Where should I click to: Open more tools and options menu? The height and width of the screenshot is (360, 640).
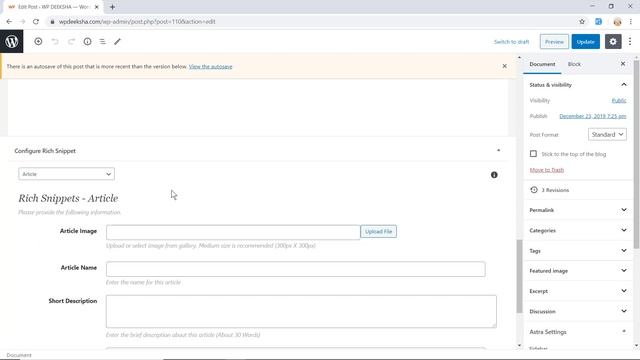click(x=630, y=42)
